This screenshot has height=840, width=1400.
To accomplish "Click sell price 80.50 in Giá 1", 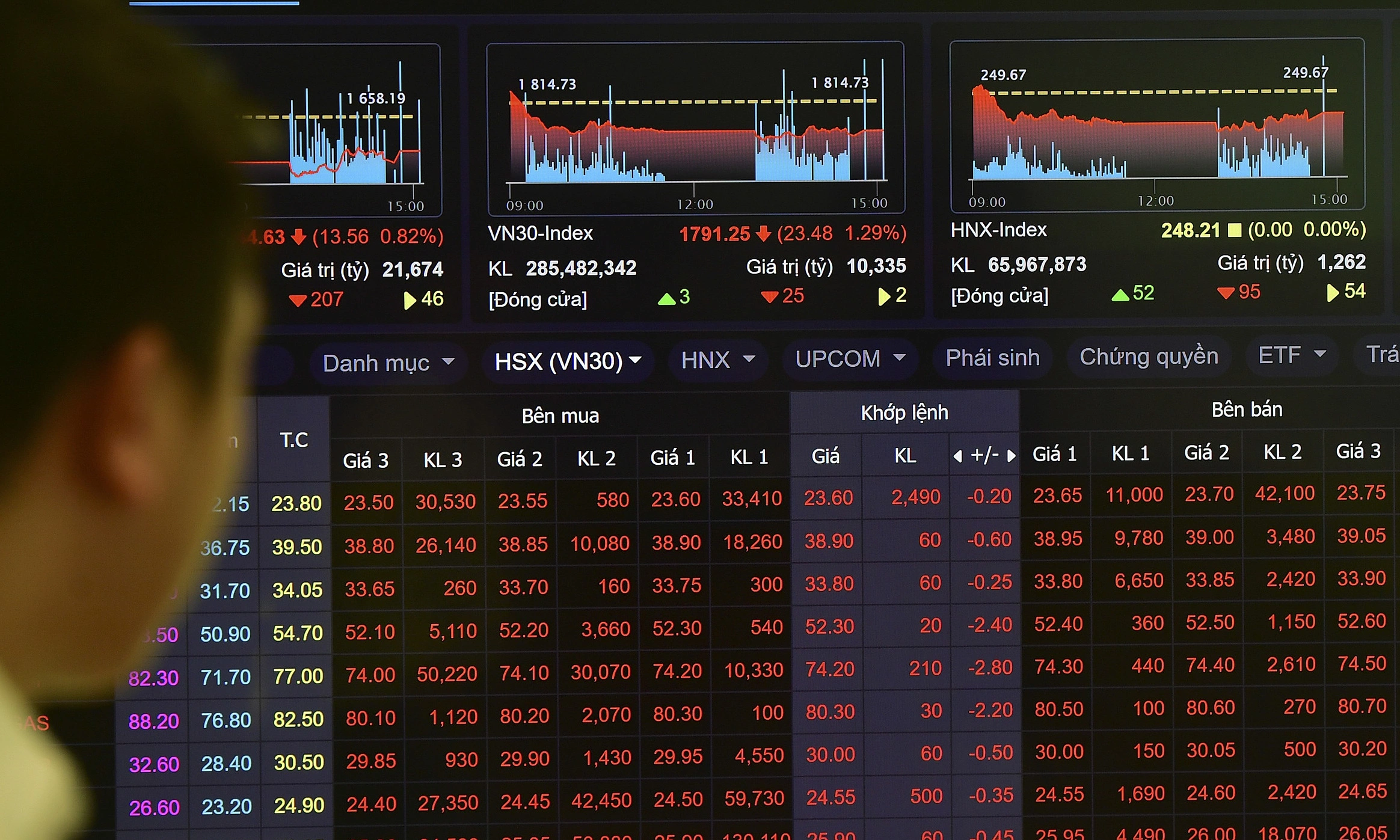I will click(x=1059, y=709).
